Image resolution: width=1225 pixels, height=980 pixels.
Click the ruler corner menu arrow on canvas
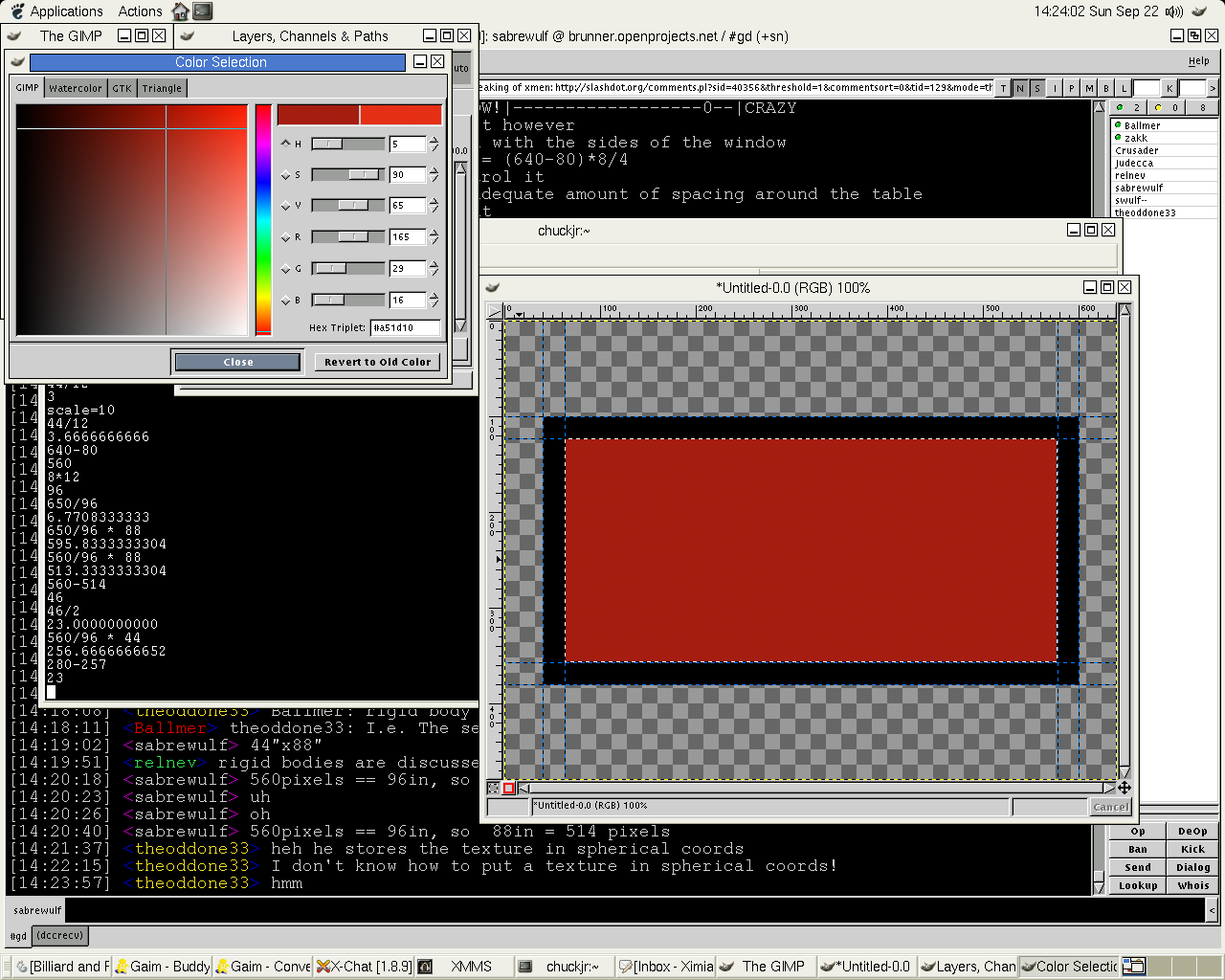[495, 310]
